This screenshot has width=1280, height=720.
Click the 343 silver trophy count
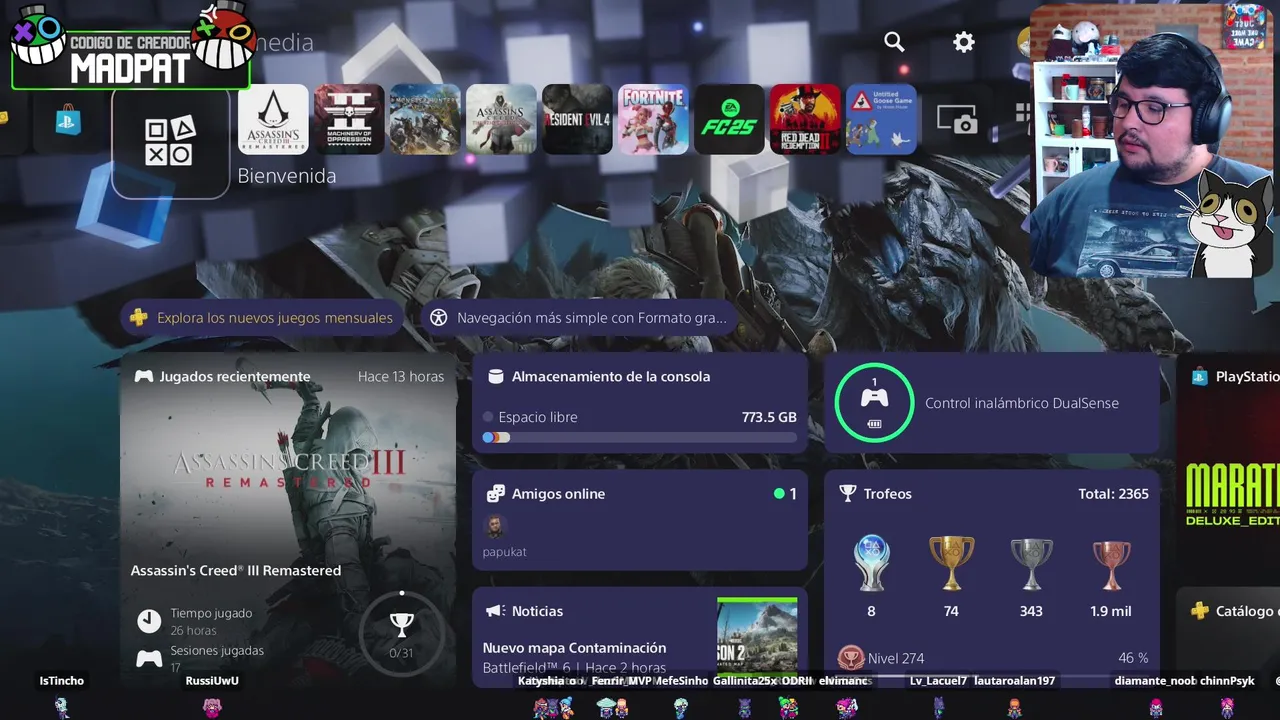pyautogui.click(x=1031, y=611)
